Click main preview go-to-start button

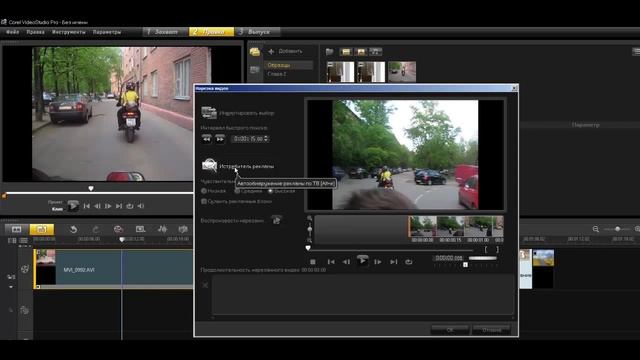87,206
